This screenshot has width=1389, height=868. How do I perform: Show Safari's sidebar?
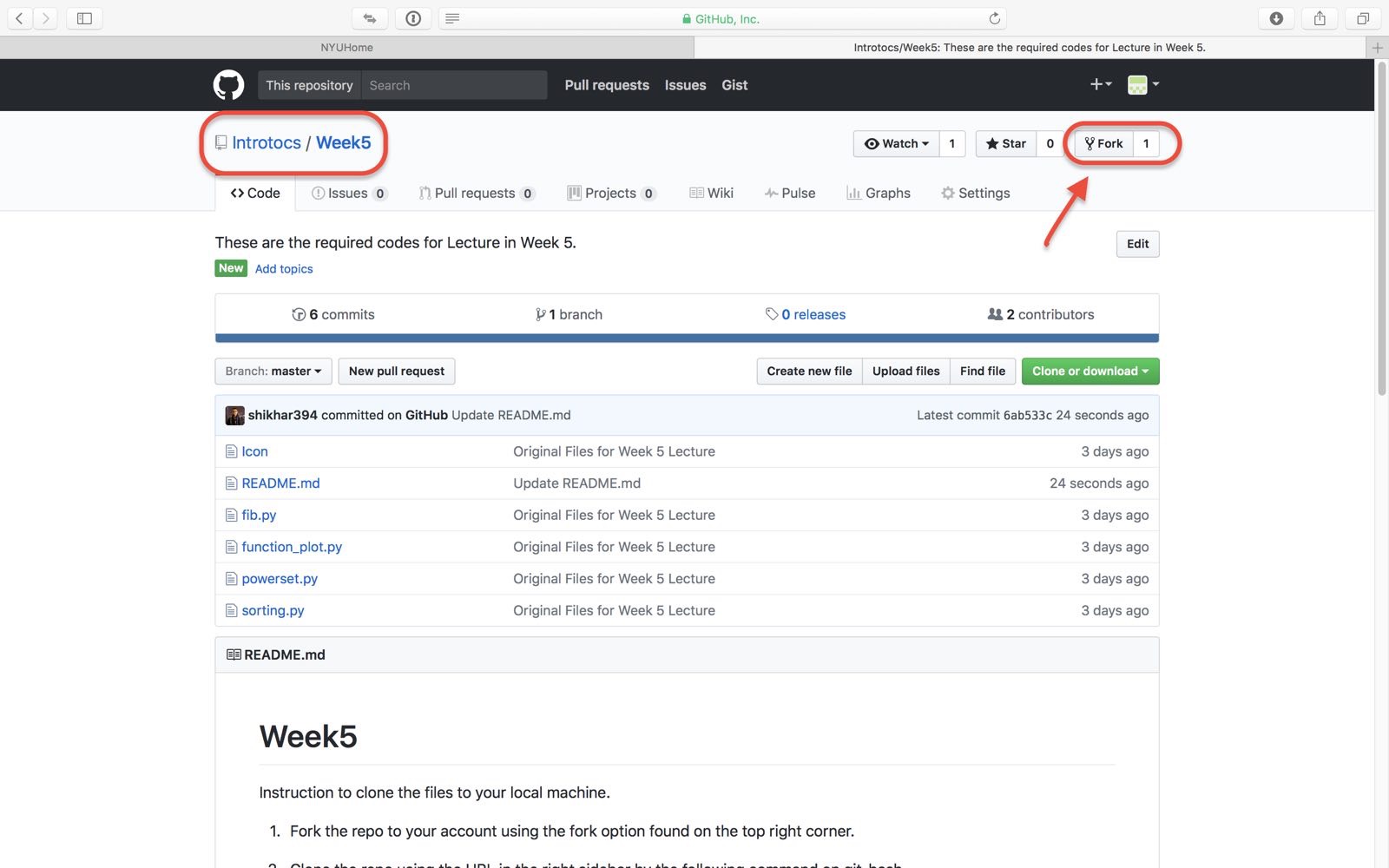tap(84, 18)
